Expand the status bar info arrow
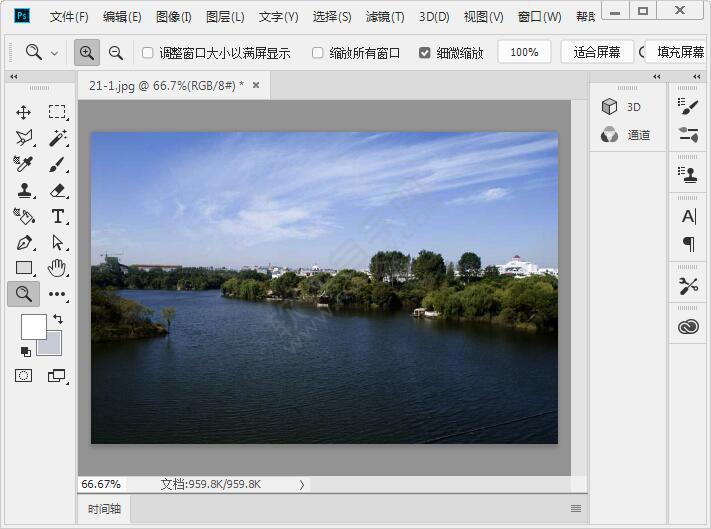 [x=302, y=485]
